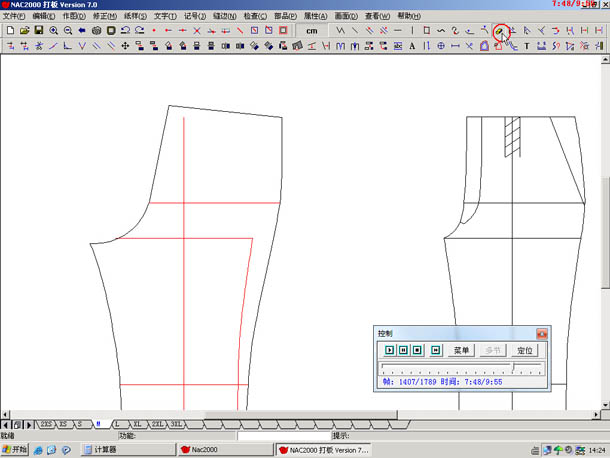The width and height of the screenshot is (610, 458).
Task: Click the Undo icon in toolbar
Action: point(125,30)
